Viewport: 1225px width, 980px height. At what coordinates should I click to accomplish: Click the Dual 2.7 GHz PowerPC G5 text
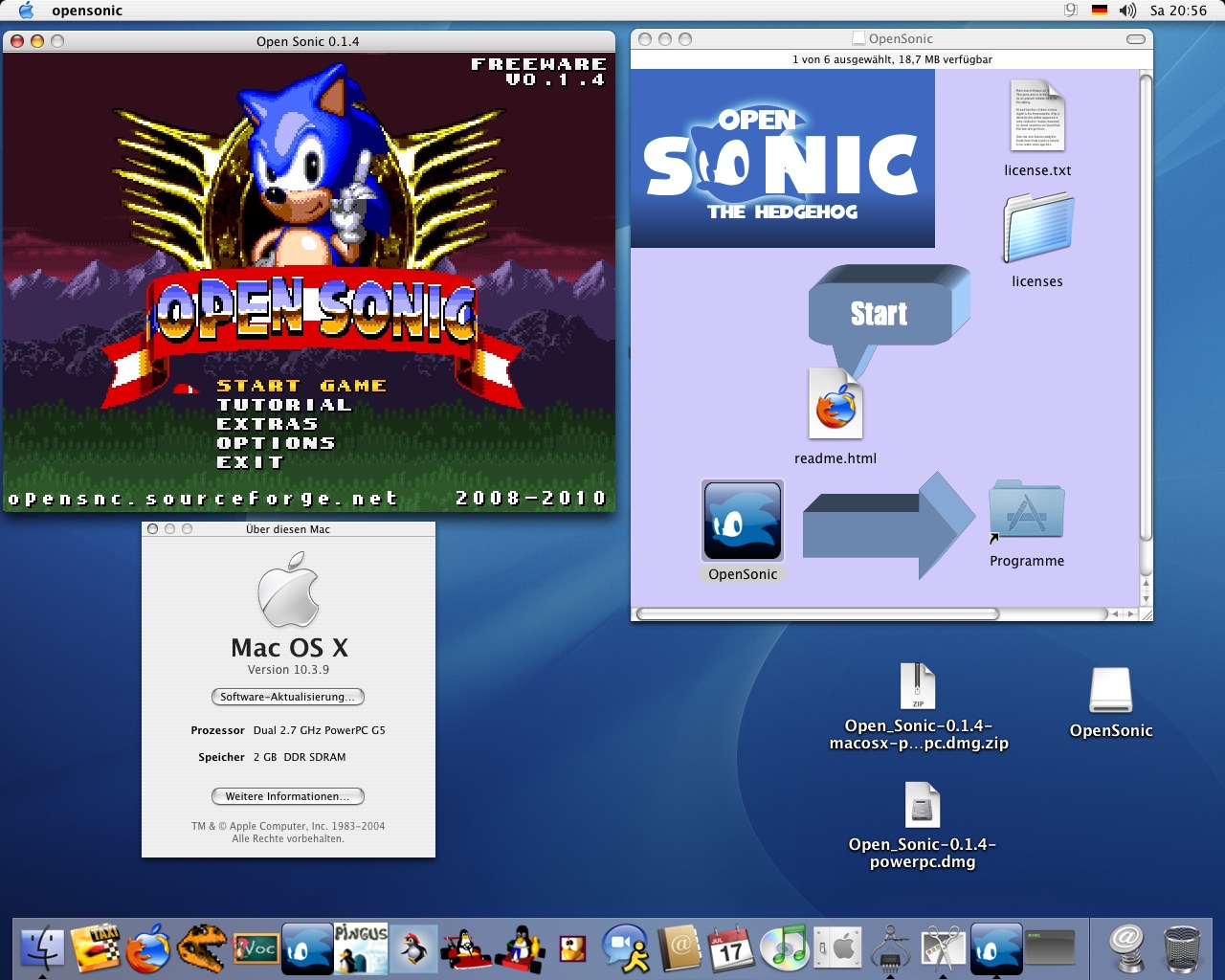pyautogui.click(x=319, y=730)
